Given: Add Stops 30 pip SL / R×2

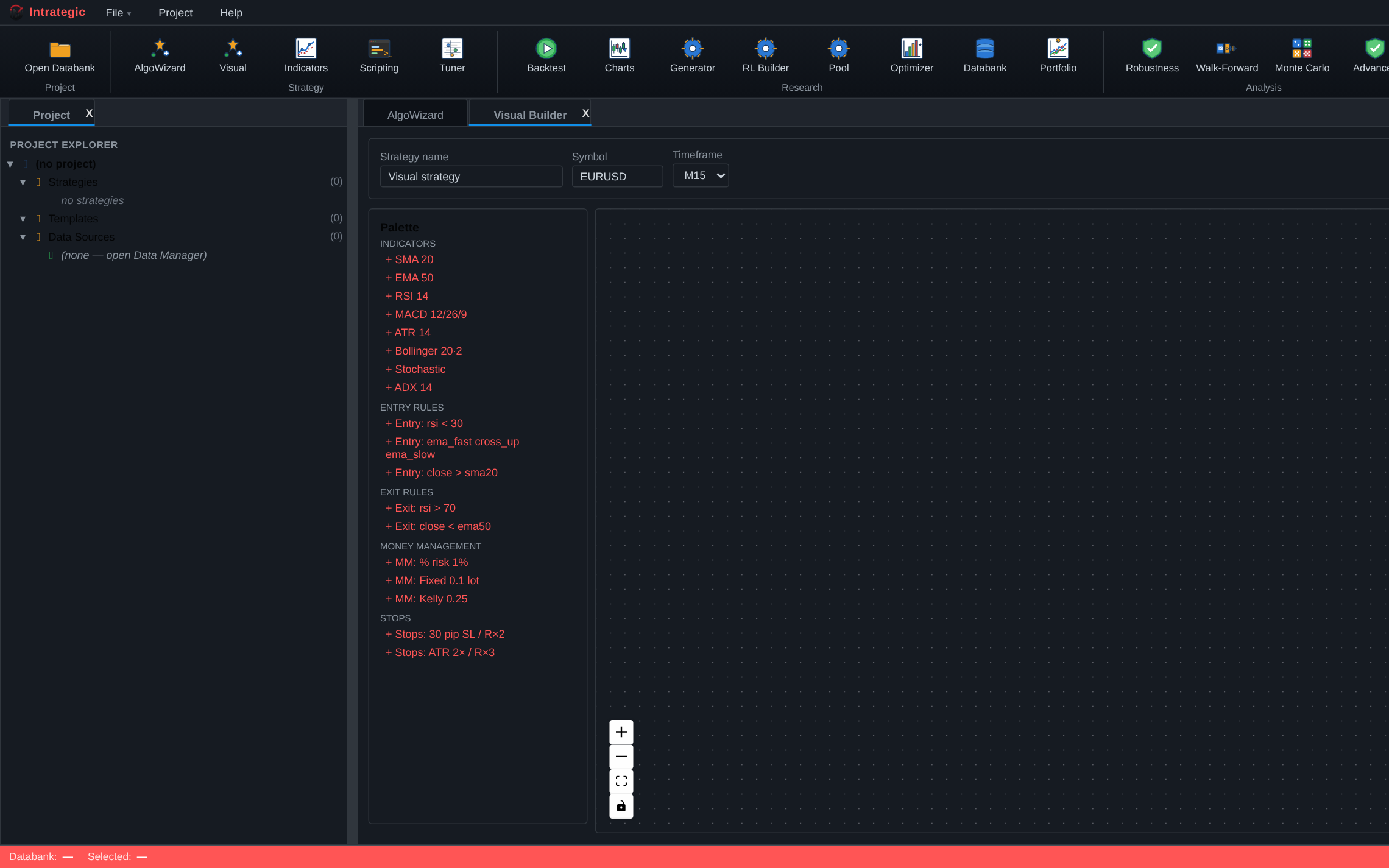Looking at the screenshot, I should pos(445,634).
